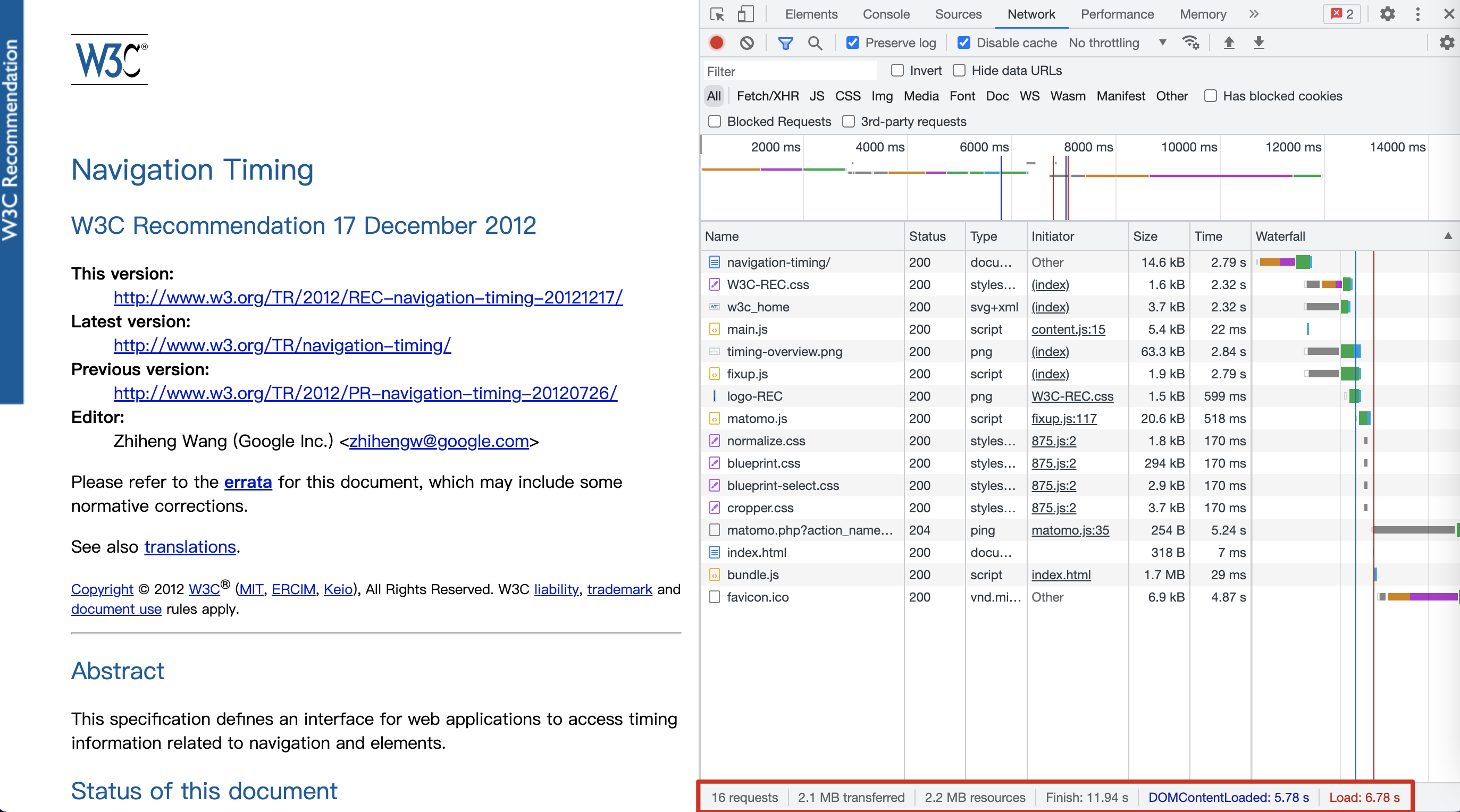1460x812 pixels.
Task: Toggle the Waterfall column sort arrow
Action: click(1448, 236)
